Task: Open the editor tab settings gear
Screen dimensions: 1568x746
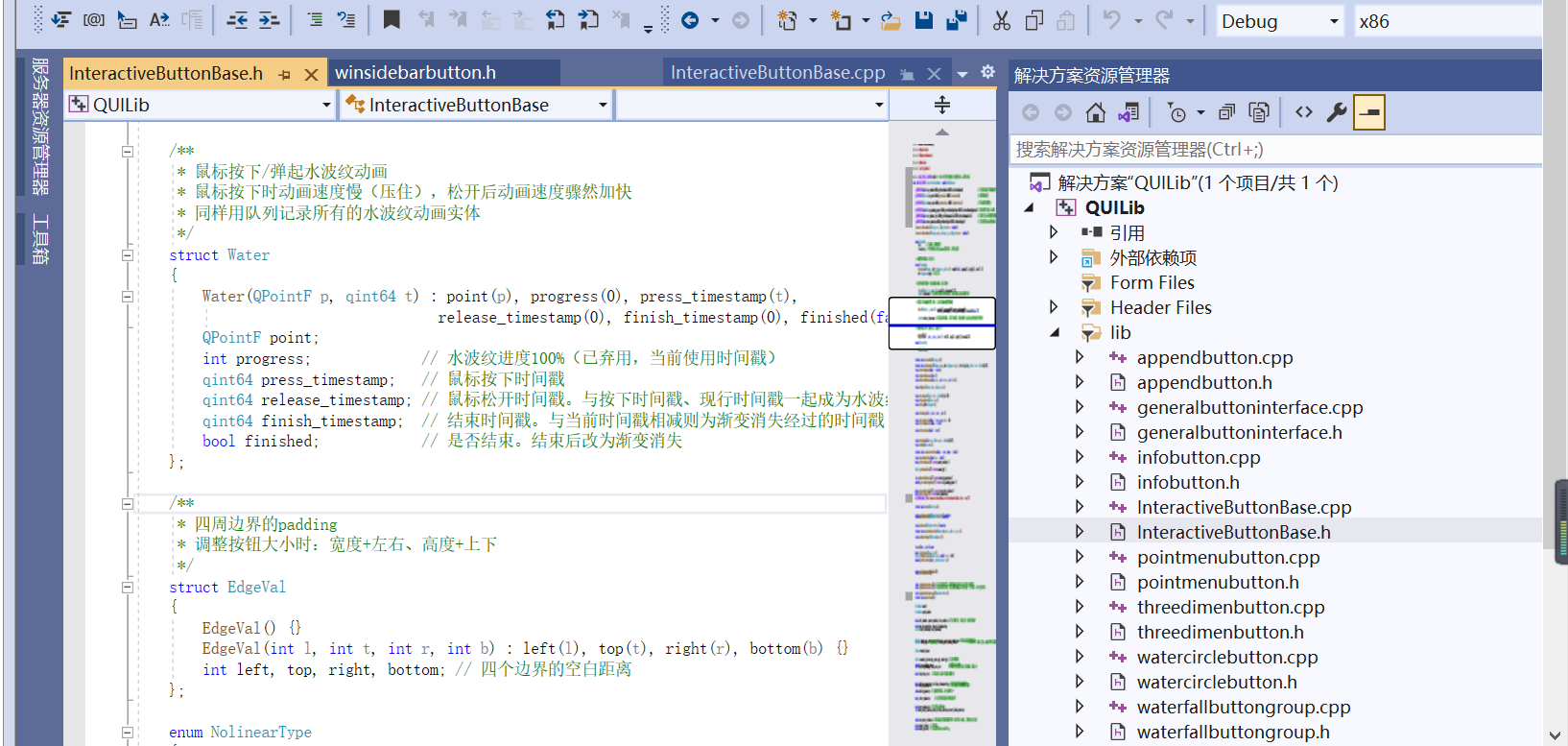Action: tap(987, 72)
